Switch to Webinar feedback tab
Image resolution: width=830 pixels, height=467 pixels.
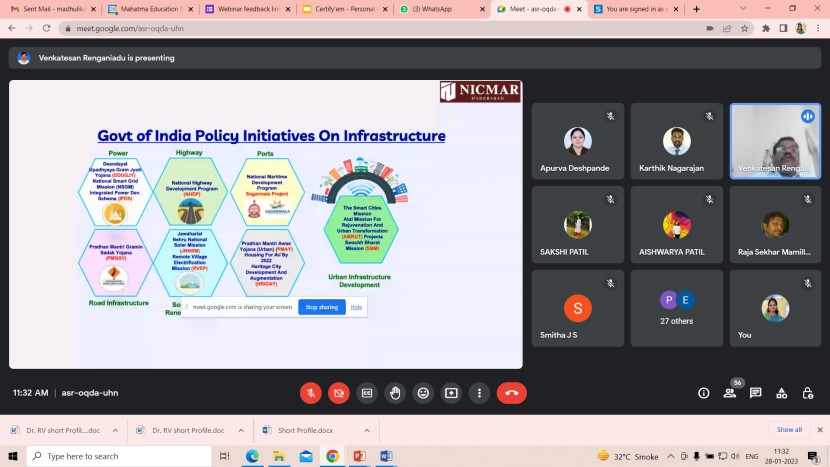click(248, 9)
